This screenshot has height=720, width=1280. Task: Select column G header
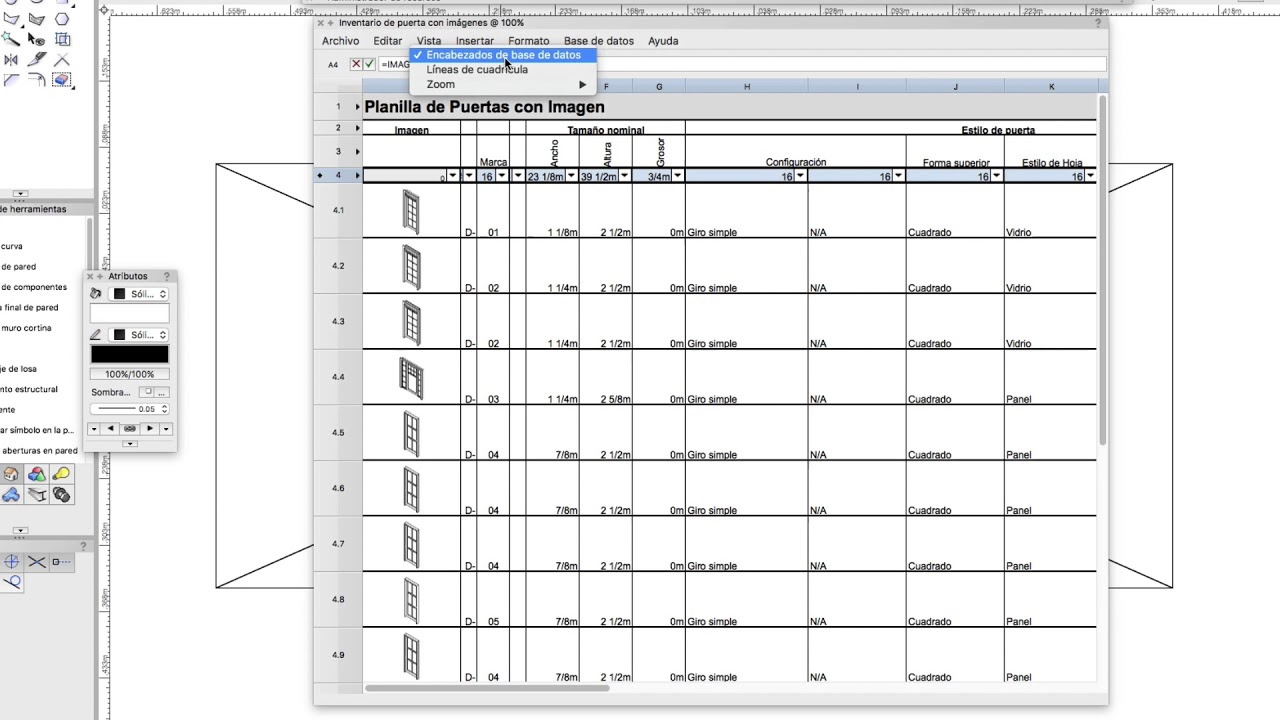[x=659, y=87]
